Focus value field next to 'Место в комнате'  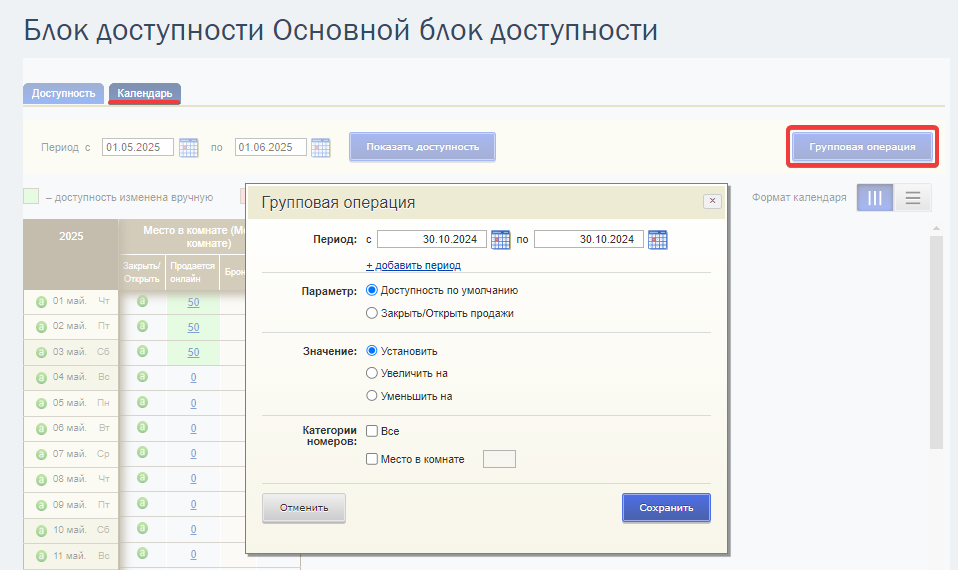[x=499, y=459]
